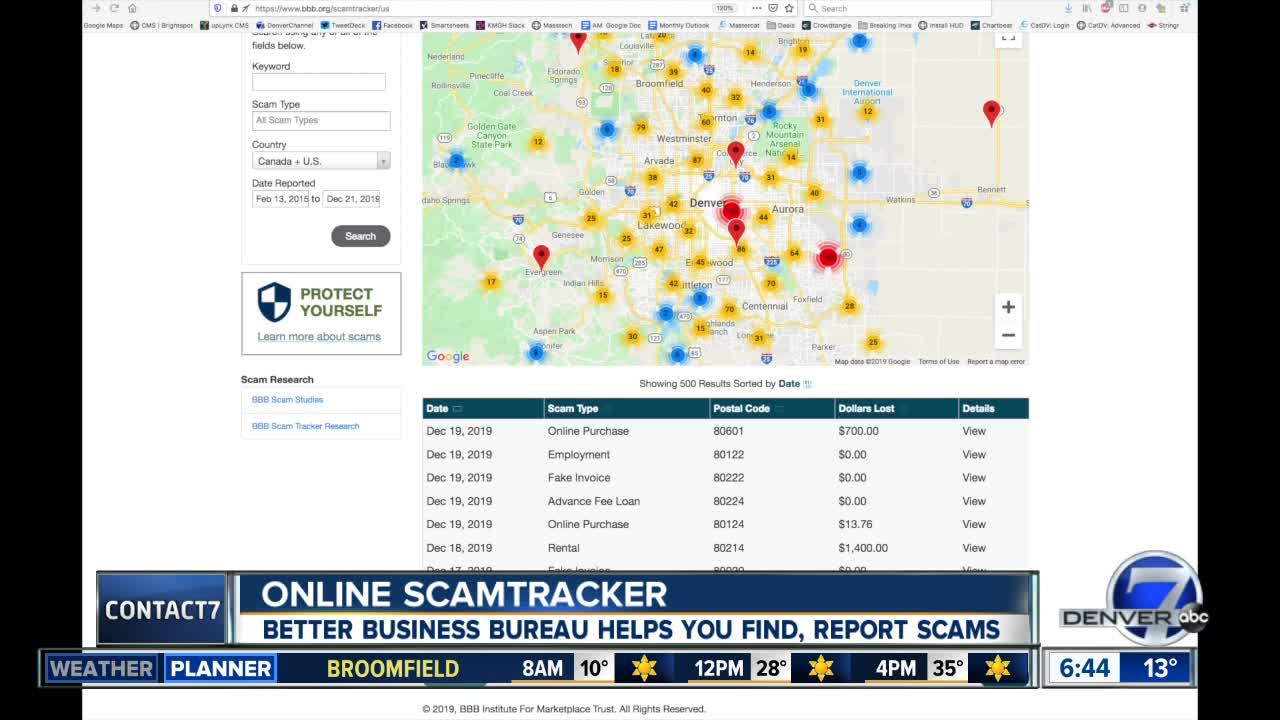Zoom in on the map with plus icon
This screenshot has width=1280, height=720.
pyautogui.click(x=1008, y=307)
